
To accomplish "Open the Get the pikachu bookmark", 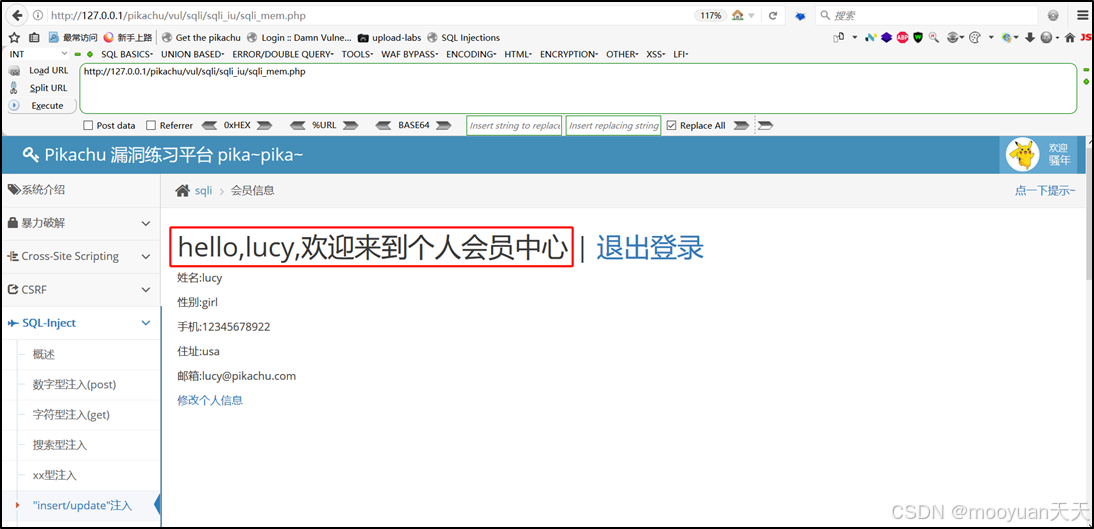I will [x=202, y=38].
